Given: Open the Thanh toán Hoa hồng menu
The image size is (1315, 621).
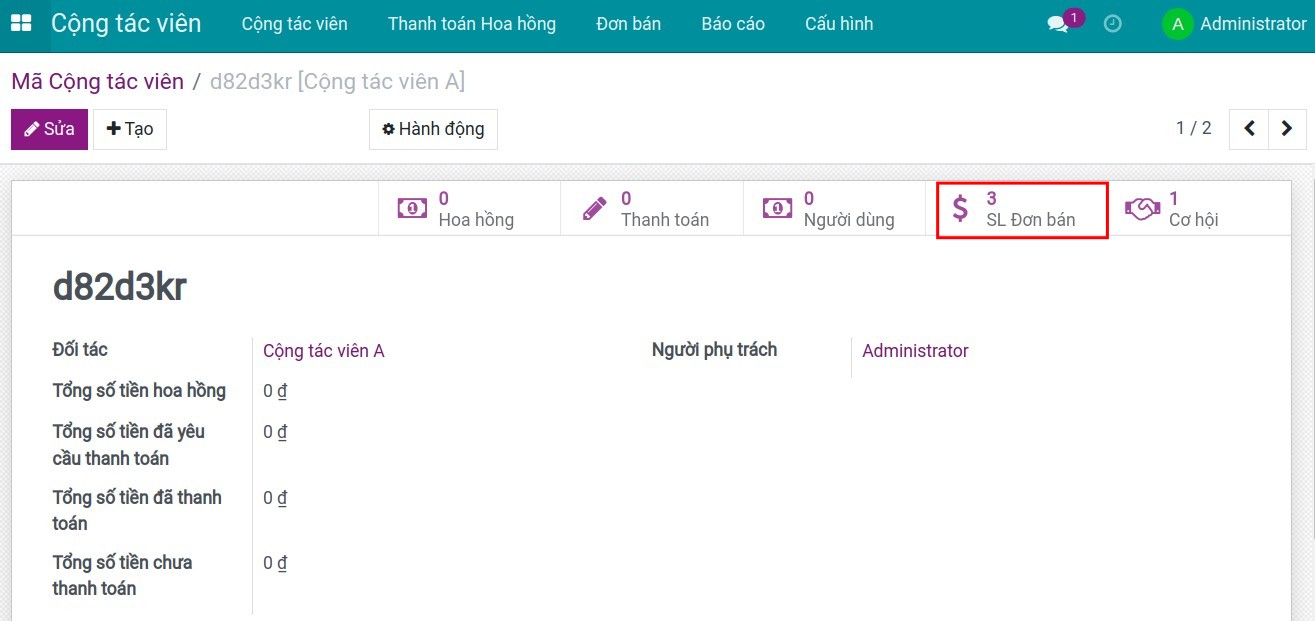Looking at the screenshot, I should click(x=472, y=23).
